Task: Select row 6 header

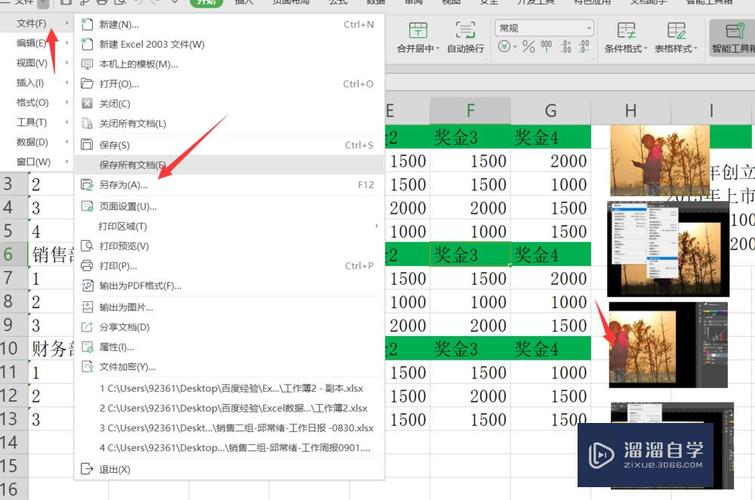Action: (14, 254)
